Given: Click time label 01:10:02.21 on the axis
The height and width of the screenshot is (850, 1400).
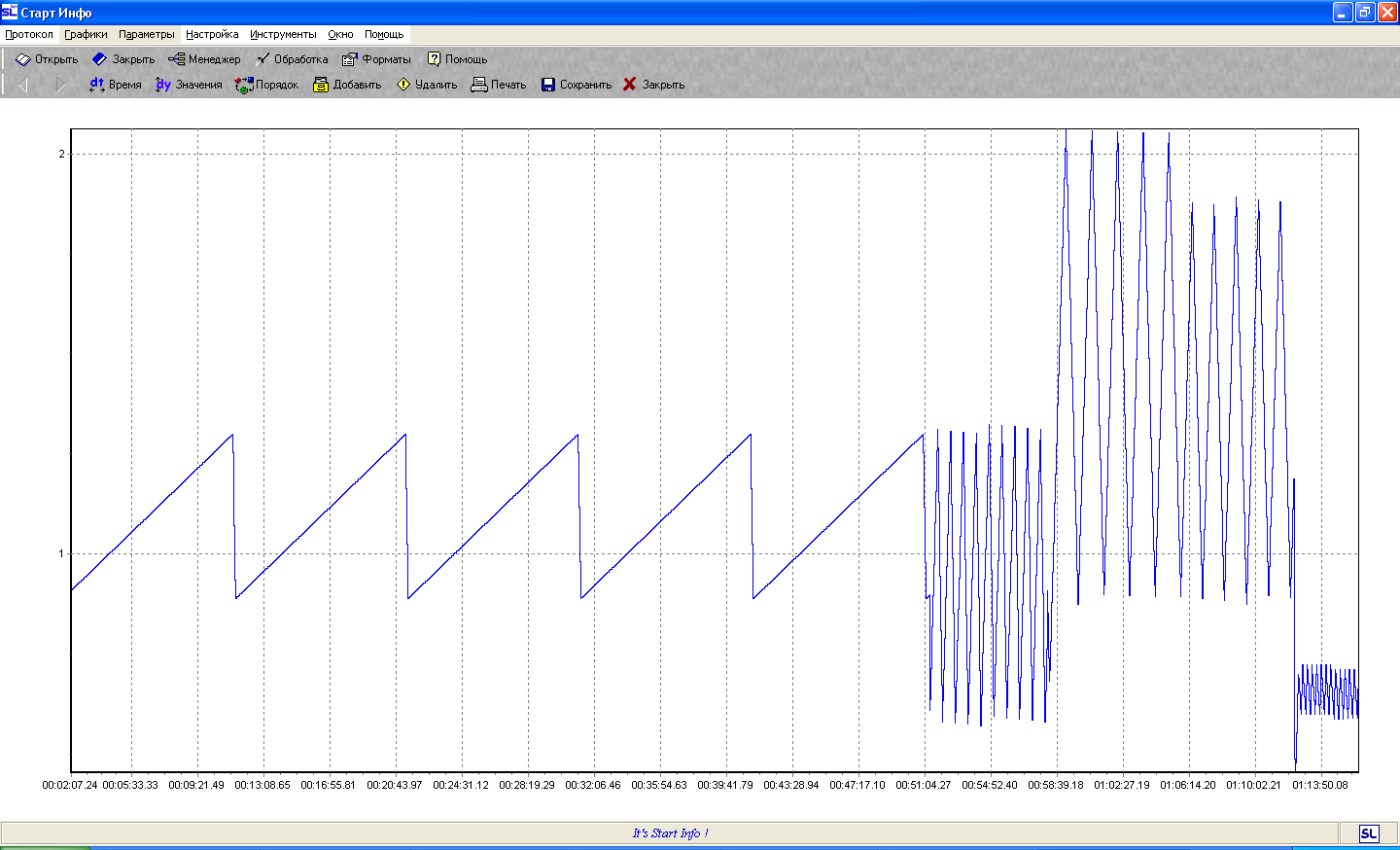Looking at the screenshot, I should coord(1254,785).
